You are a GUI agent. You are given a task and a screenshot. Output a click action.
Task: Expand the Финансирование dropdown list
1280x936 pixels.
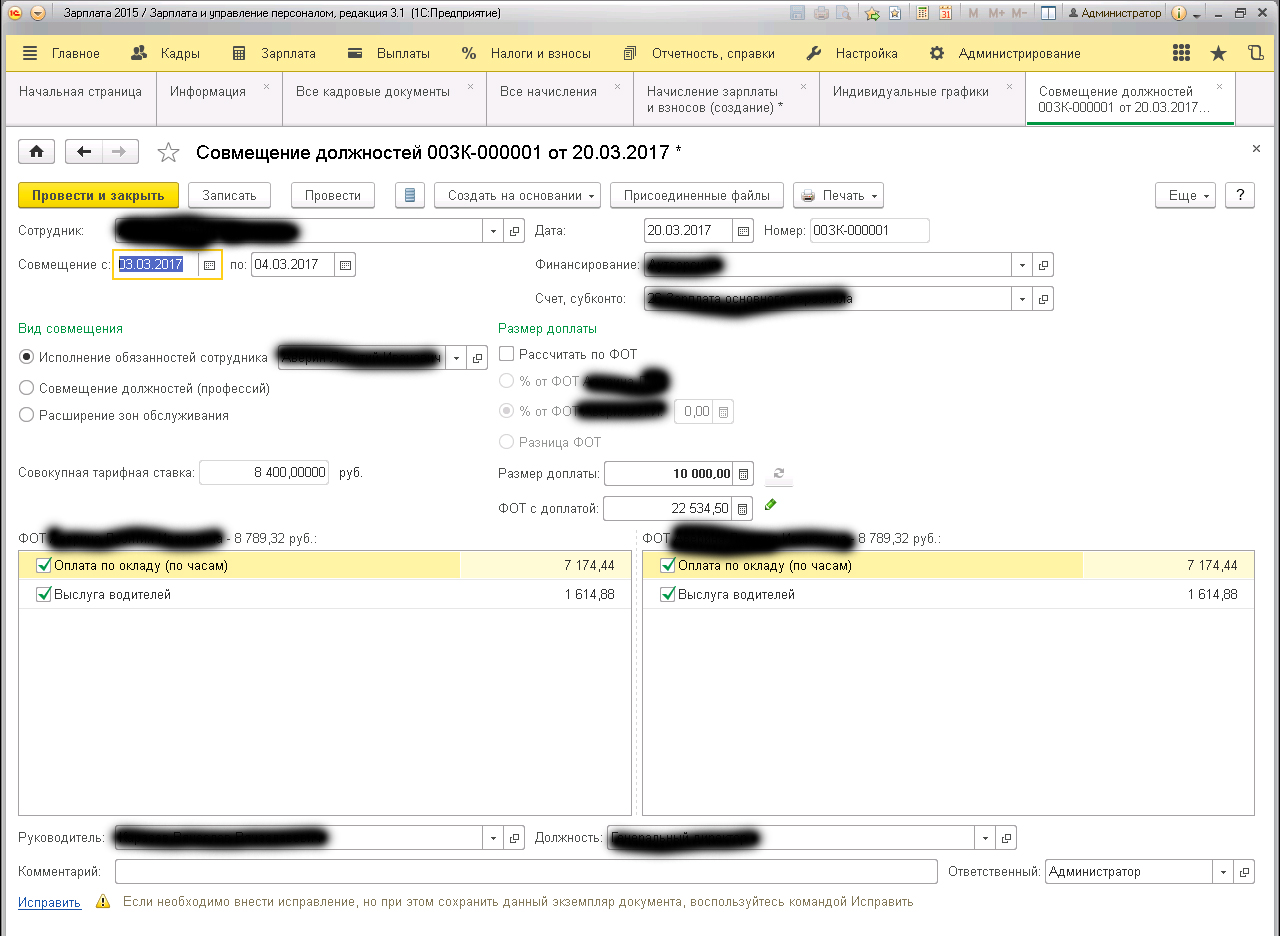(1022, 265)
